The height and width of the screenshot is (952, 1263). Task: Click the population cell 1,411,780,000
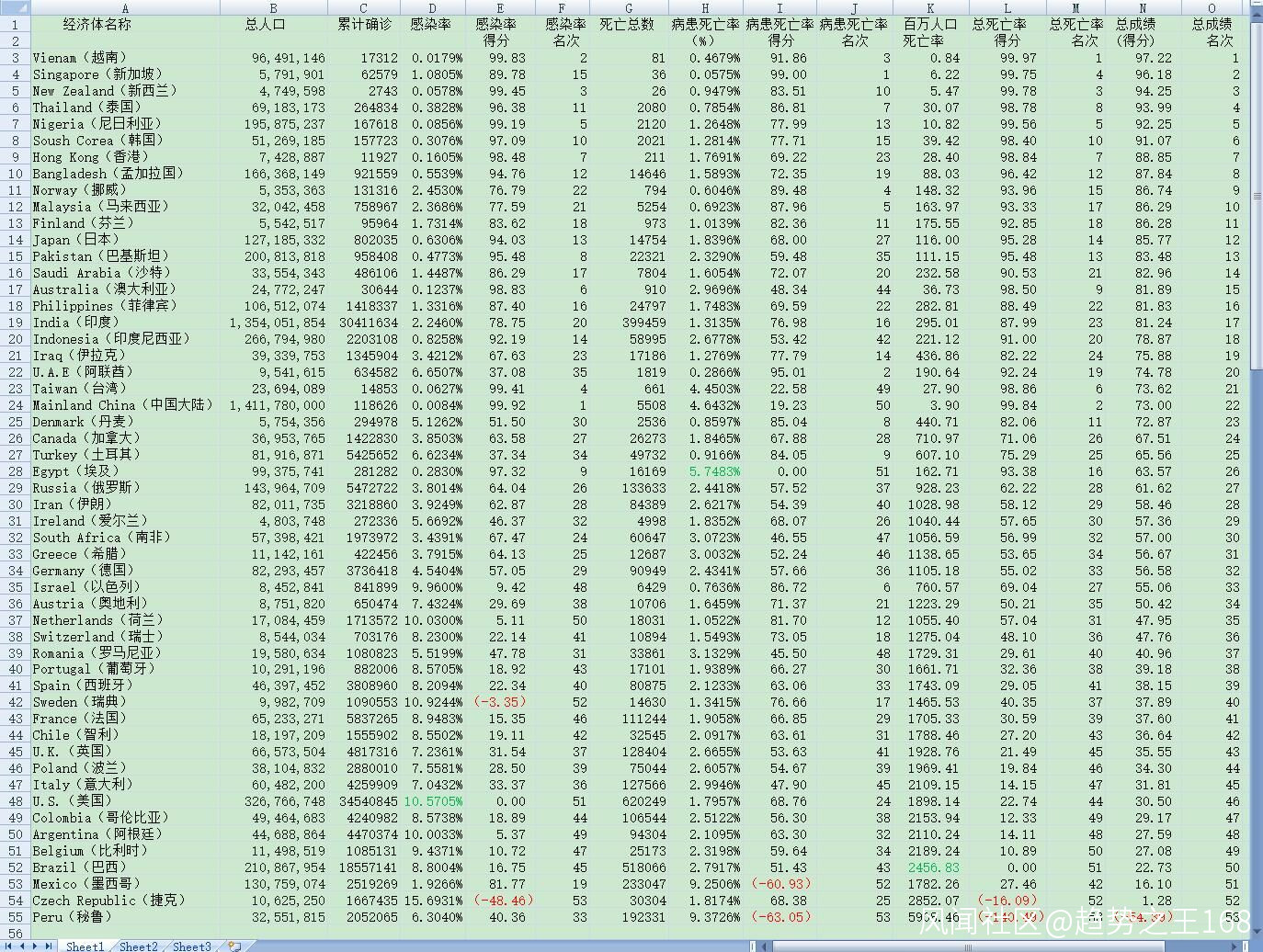(x=273, y=405)
